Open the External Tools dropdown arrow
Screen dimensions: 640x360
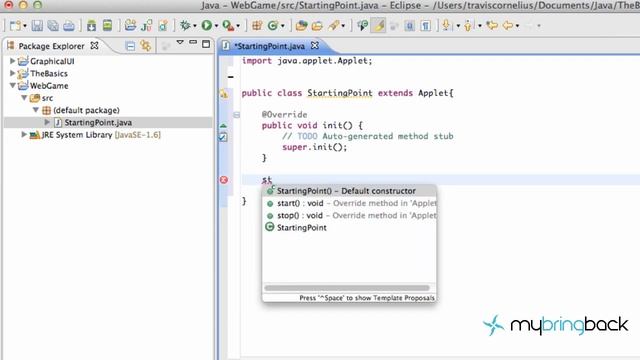tap(238, 26)
